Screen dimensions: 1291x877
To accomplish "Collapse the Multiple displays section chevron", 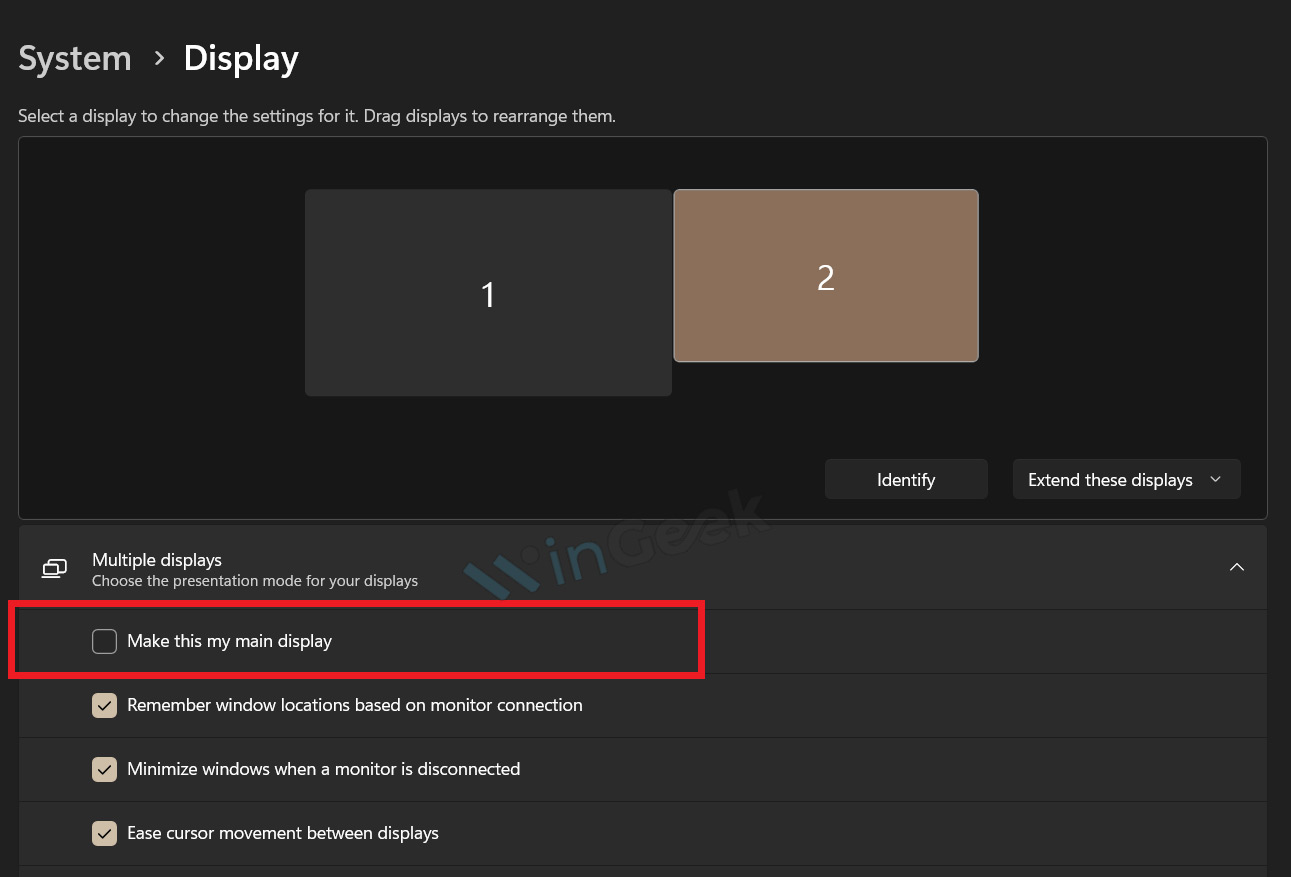I will pos(1237,567).
